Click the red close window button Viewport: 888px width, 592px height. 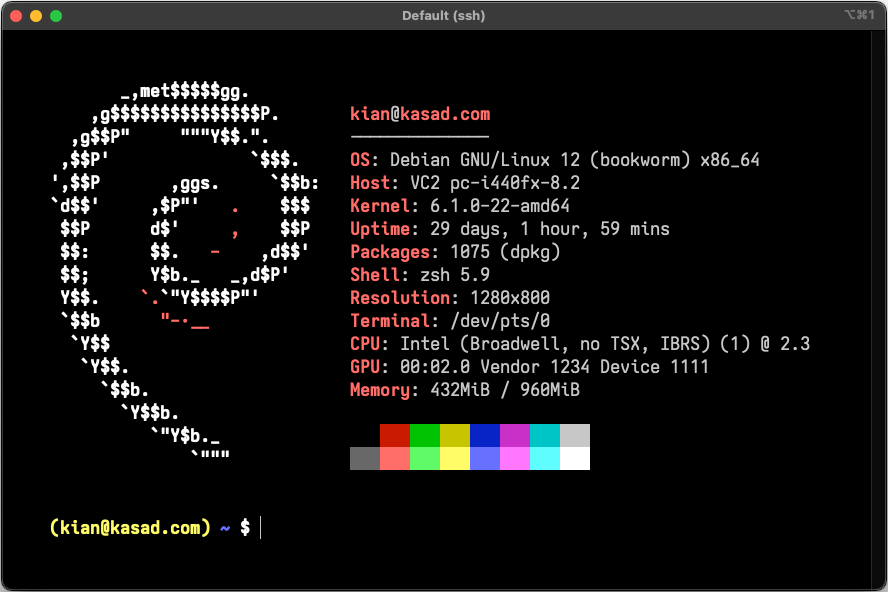[x=16, y=16]
